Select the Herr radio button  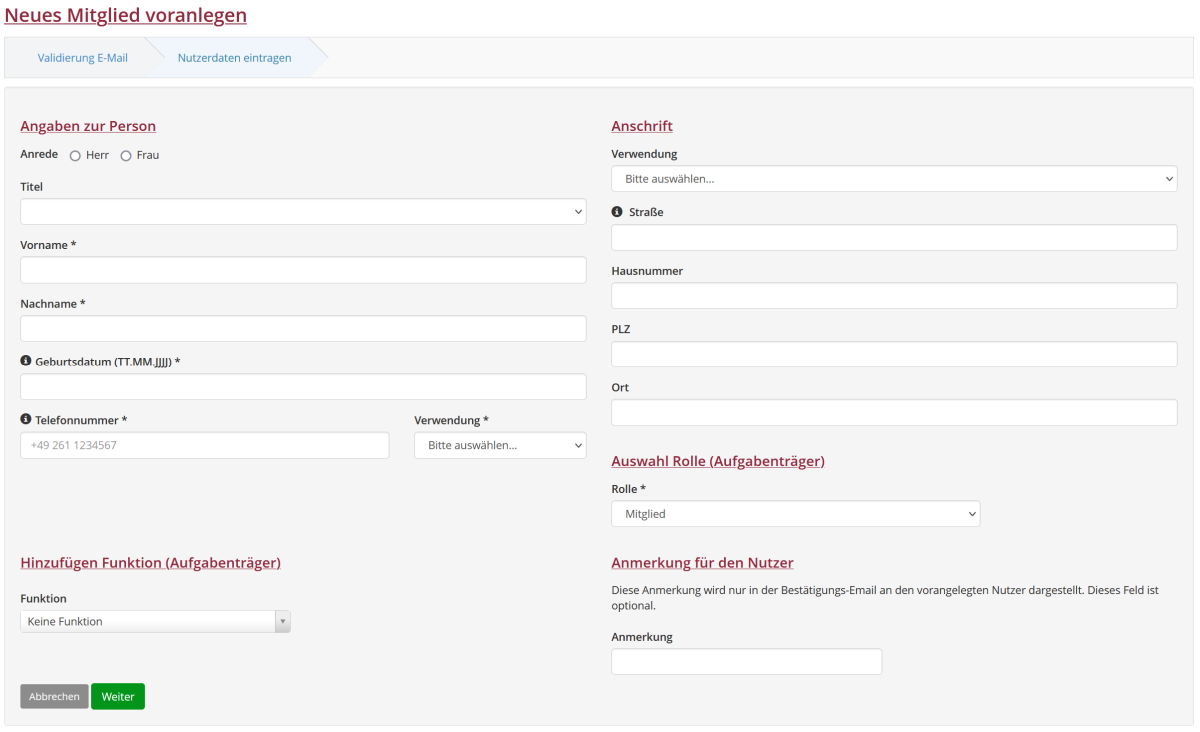[75, 156]
